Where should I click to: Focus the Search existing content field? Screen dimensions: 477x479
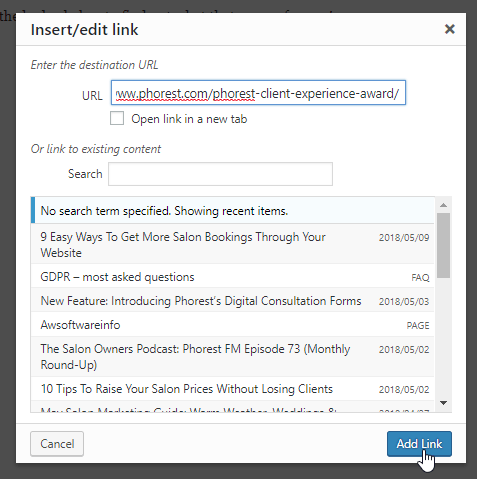tap(220, 174)
